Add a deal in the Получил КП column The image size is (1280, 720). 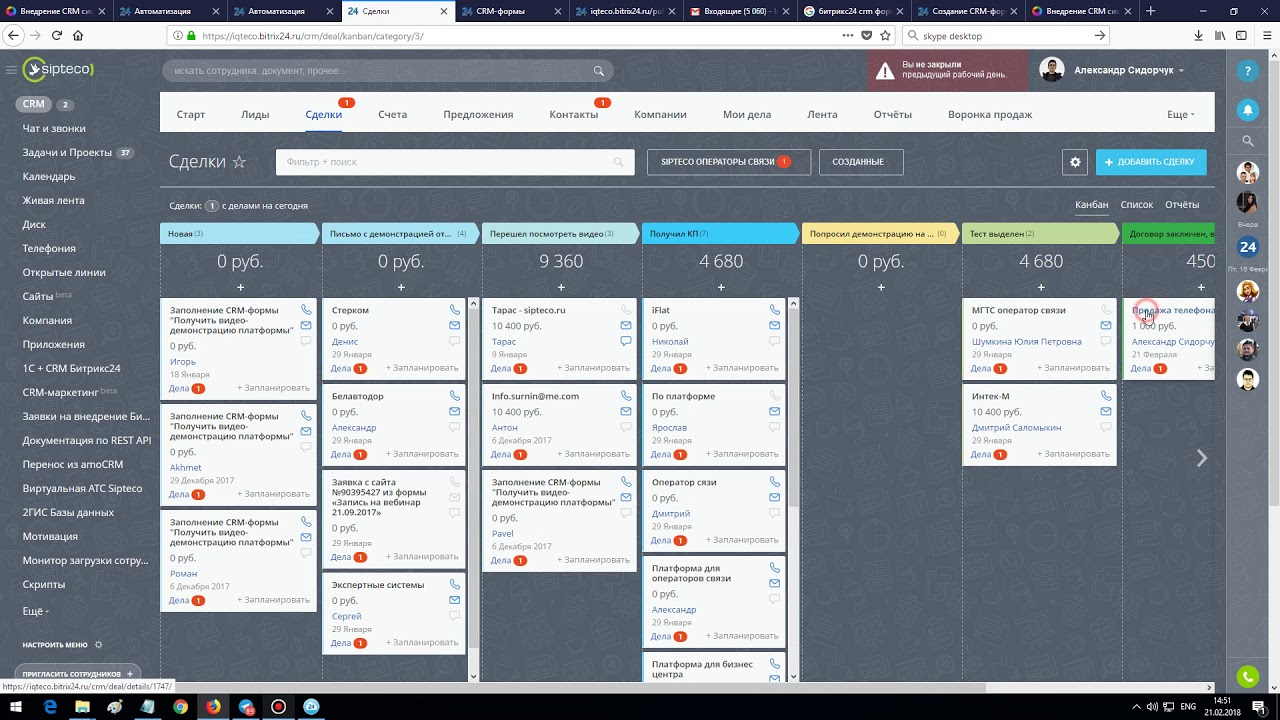(721, 288)
